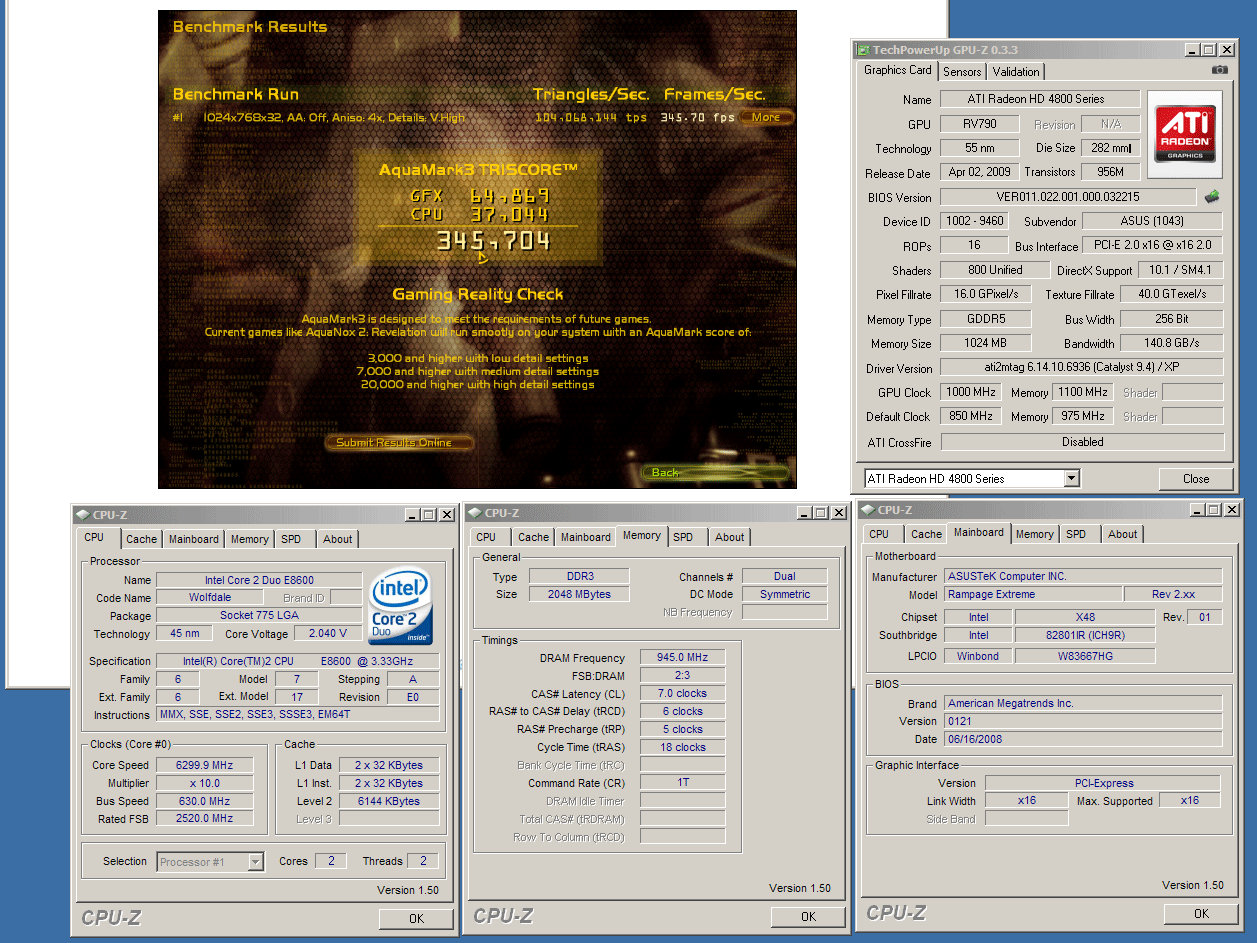The image size is (1257, 943).
Task: Click the Memory Size 2048 MBytes value
Action: pyautogui.click(x=578, y=594)
